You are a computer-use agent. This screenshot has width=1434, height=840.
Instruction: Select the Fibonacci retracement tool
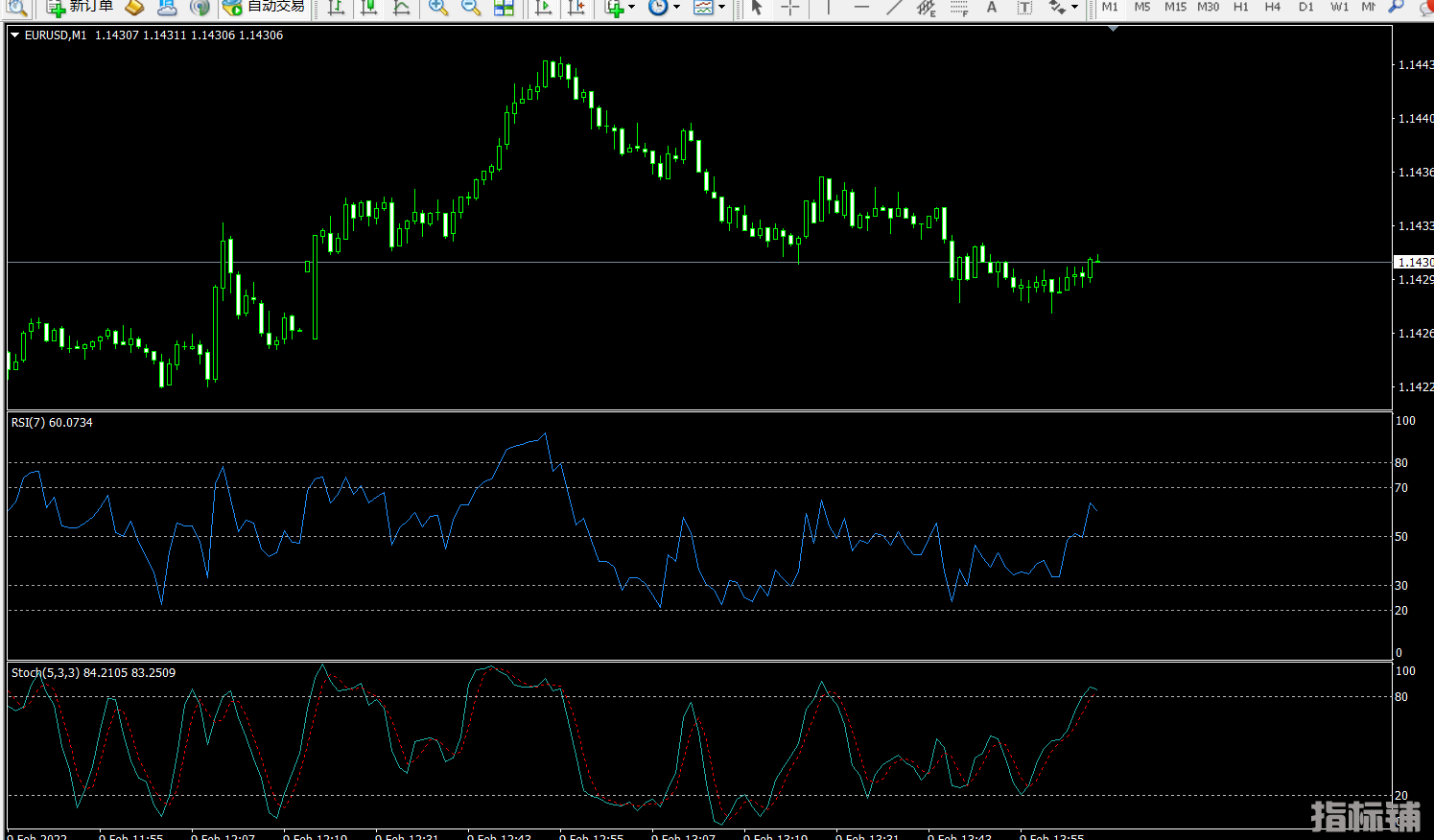(958, 8)
